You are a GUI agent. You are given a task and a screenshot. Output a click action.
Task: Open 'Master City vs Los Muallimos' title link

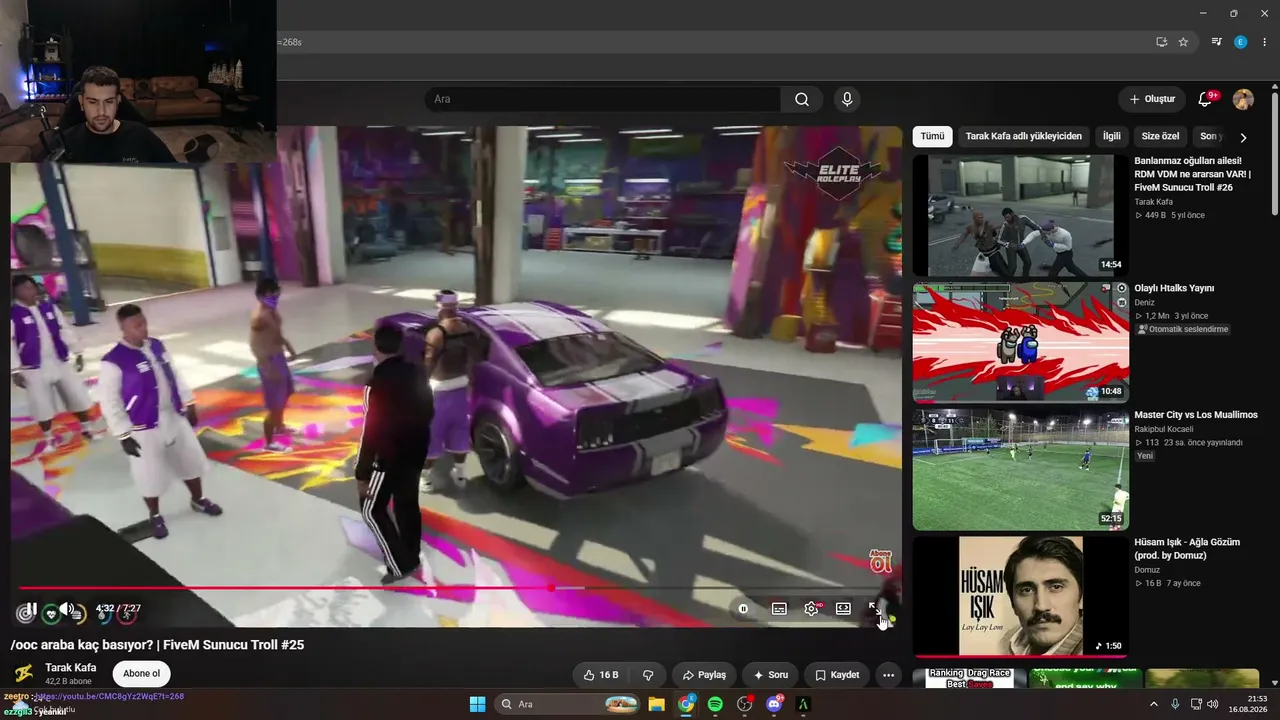(1196, 415)
